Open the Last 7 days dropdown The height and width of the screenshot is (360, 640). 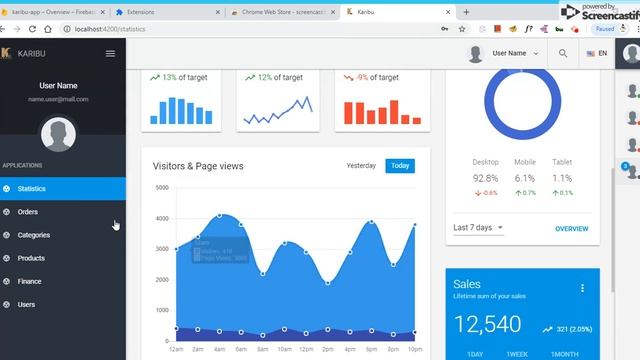tap(478, 228)
